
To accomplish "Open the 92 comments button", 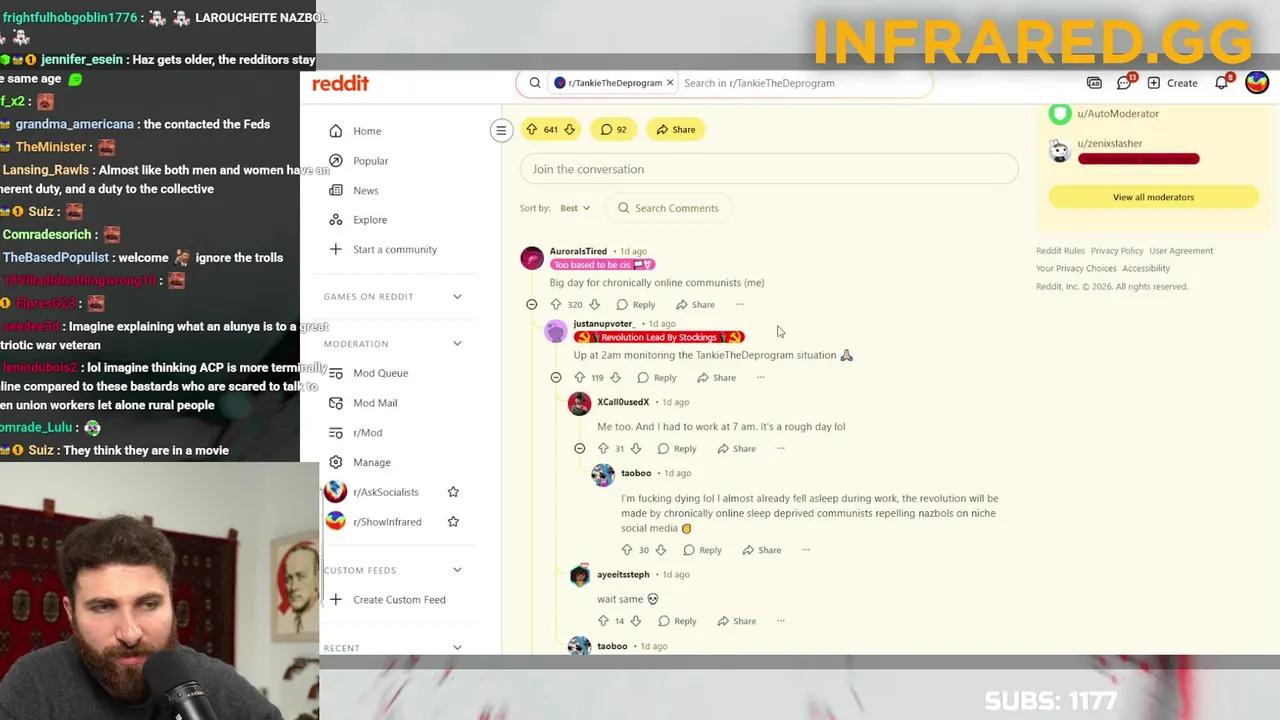I will pyautogui.click(x=613, y=129).
